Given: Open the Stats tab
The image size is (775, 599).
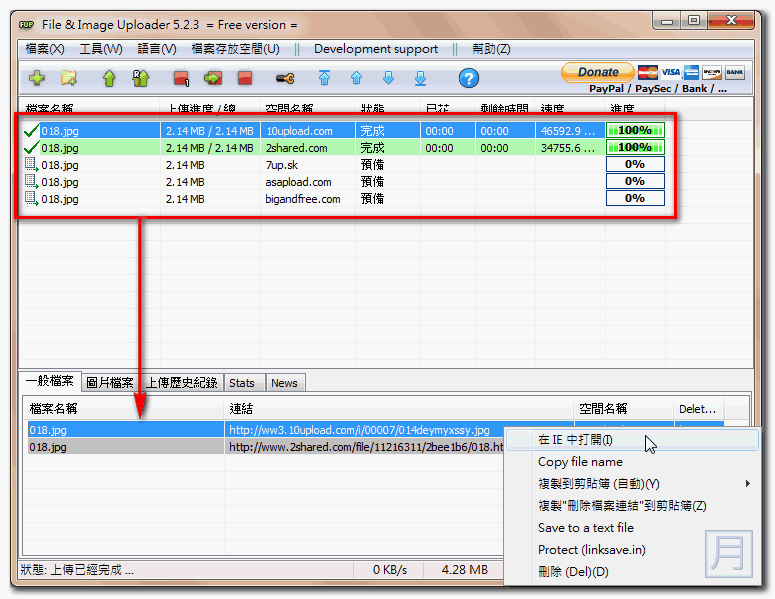Looking at the screenshot, I should point(241,382).
